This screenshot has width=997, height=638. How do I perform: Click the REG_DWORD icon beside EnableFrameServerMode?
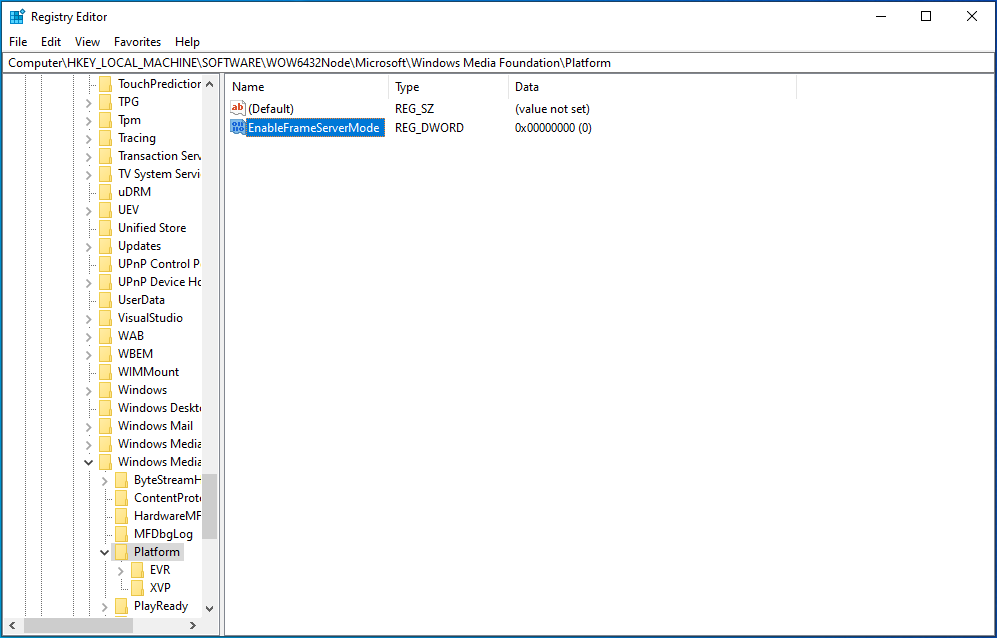238,127
